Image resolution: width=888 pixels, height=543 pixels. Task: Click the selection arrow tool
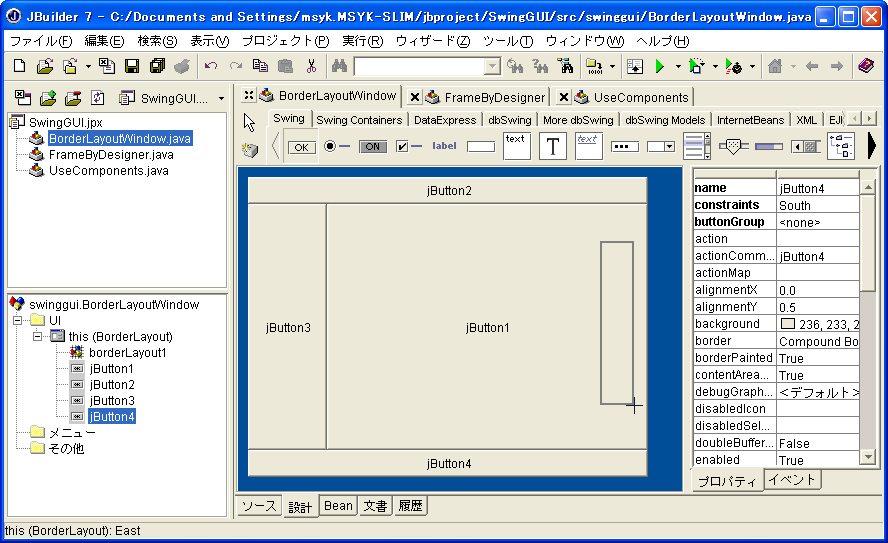[250, 123]
